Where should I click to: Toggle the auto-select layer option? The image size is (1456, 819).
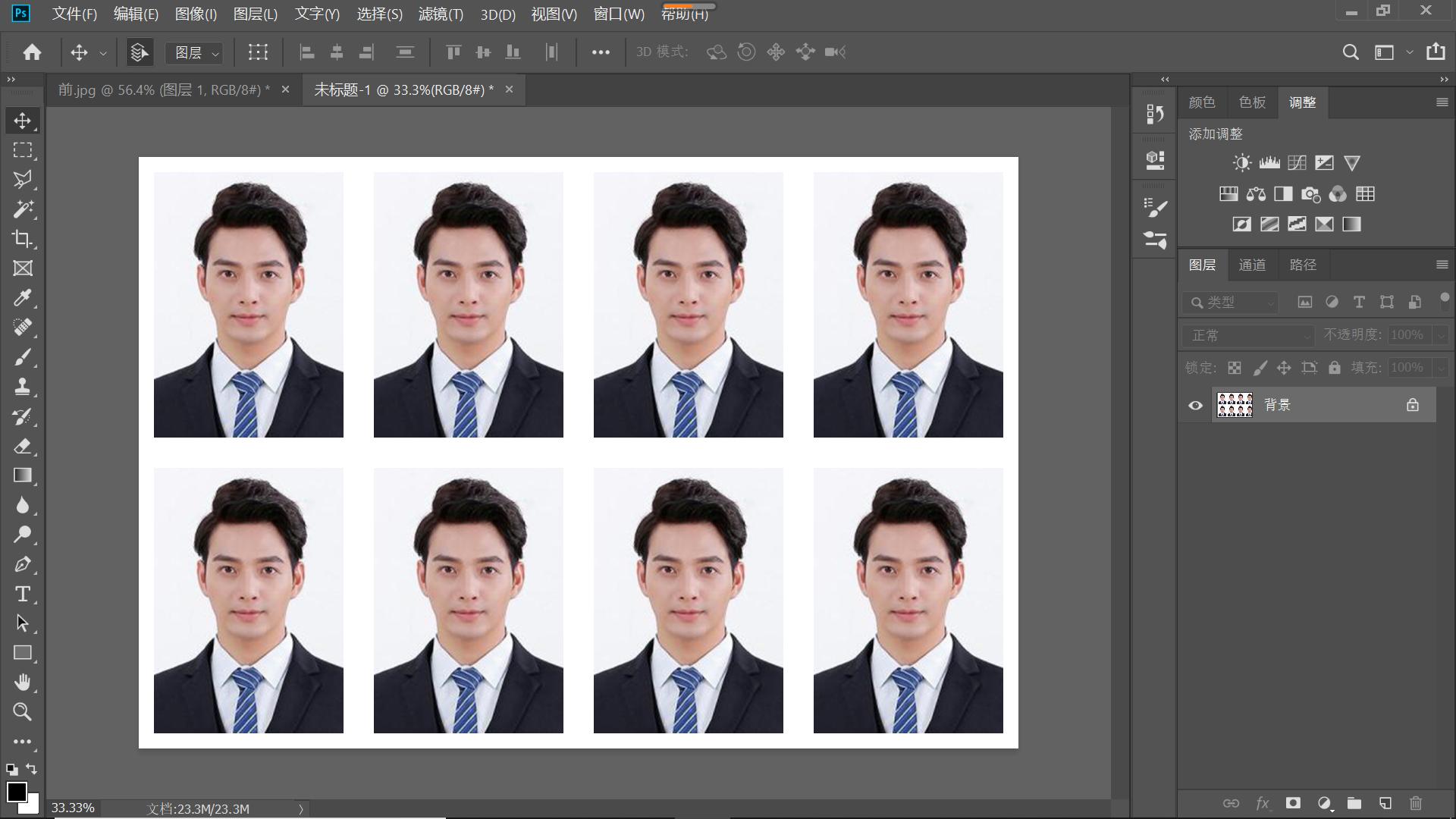139,52
